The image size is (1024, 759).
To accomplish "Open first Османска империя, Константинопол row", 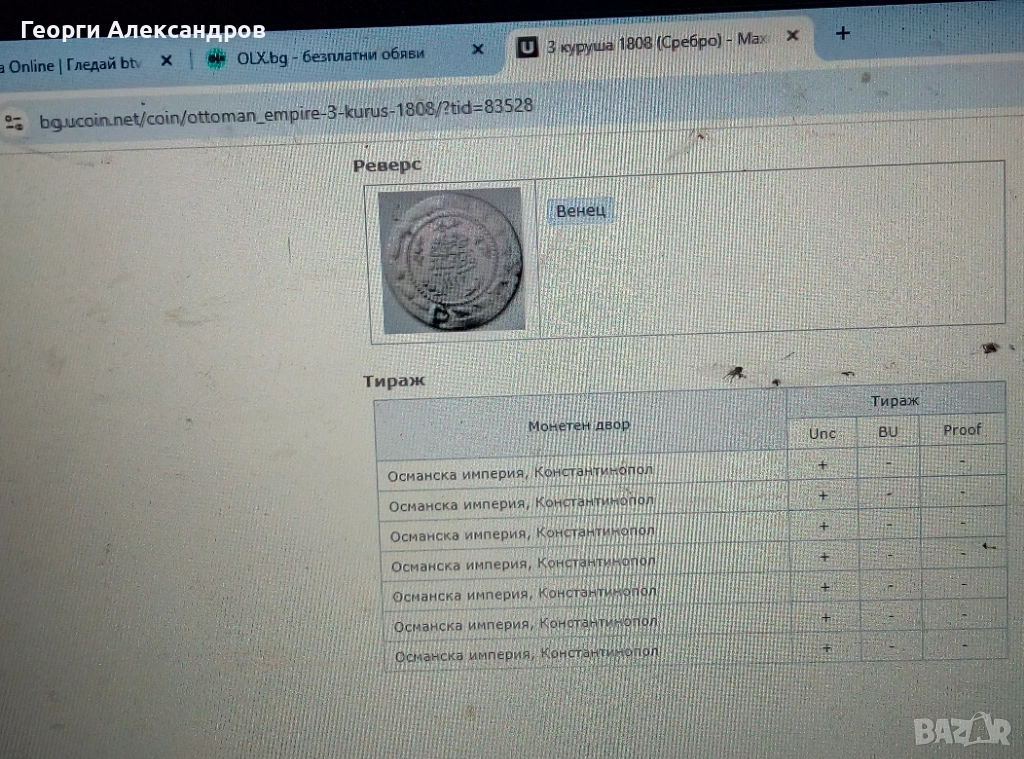I will click(x=521, y=470).
